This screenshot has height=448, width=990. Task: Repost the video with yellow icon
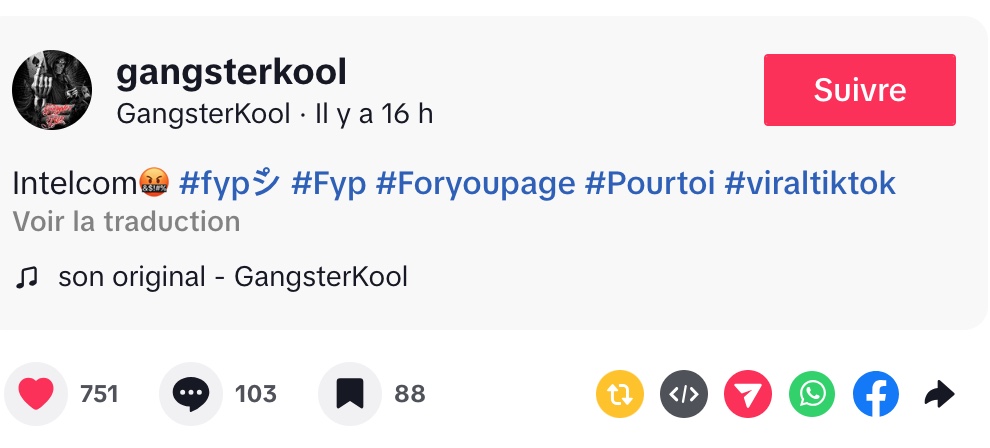620,395
